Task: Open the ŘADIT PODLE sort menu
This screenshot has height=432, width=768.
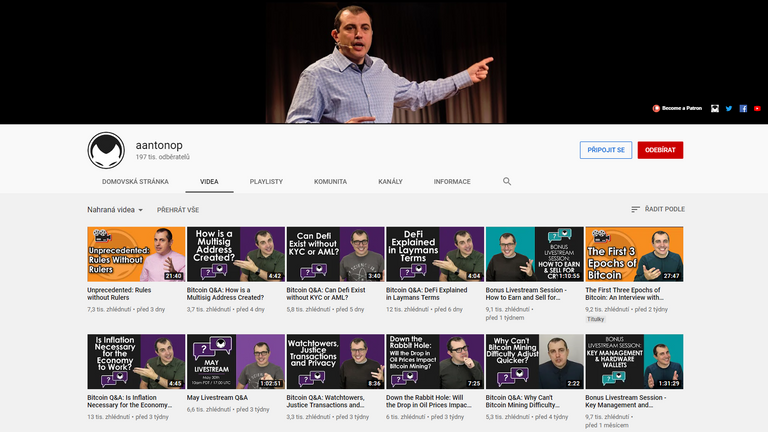Action: (658, 209)
